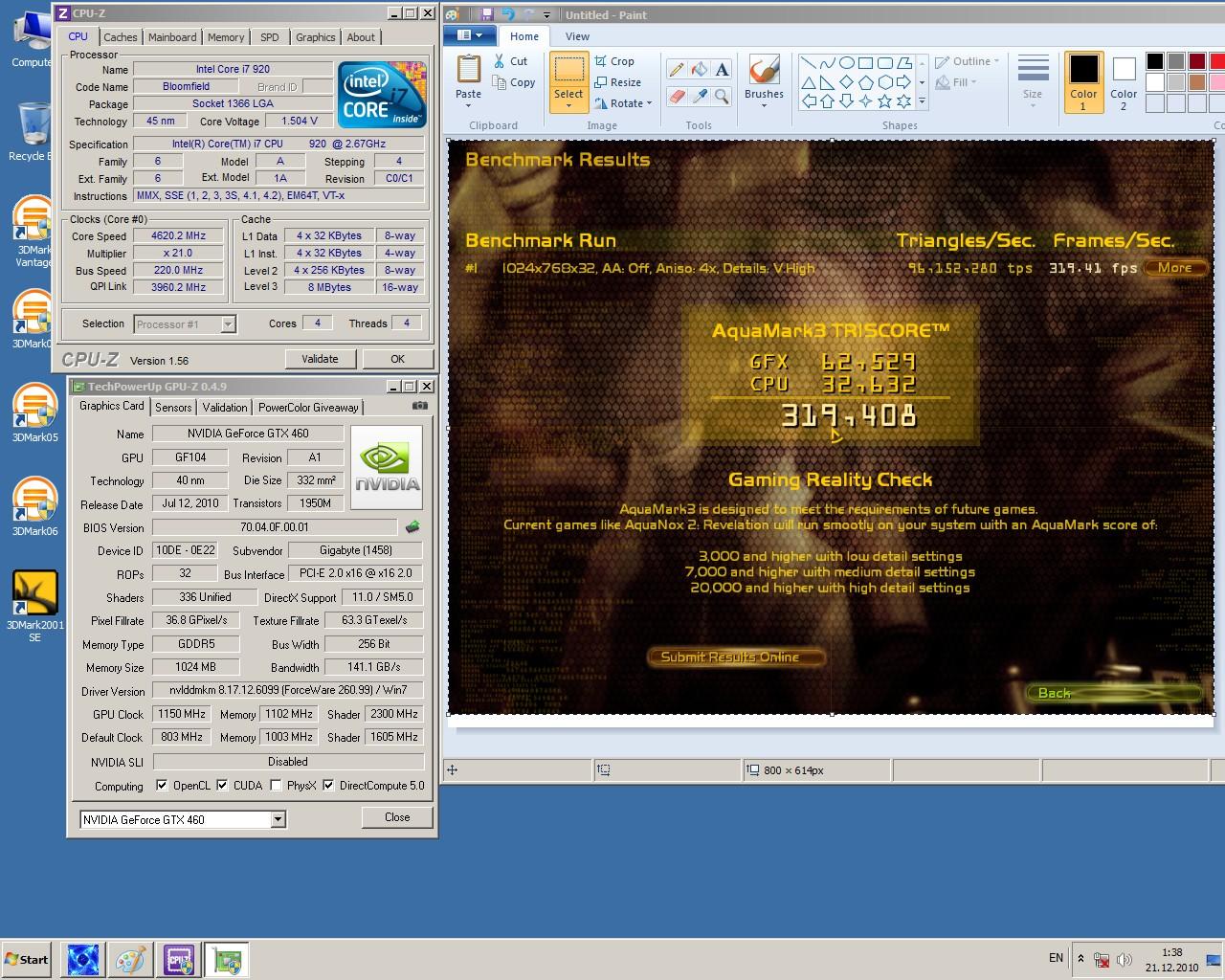Click the Brushes tool icon

(x=764, y=71)
